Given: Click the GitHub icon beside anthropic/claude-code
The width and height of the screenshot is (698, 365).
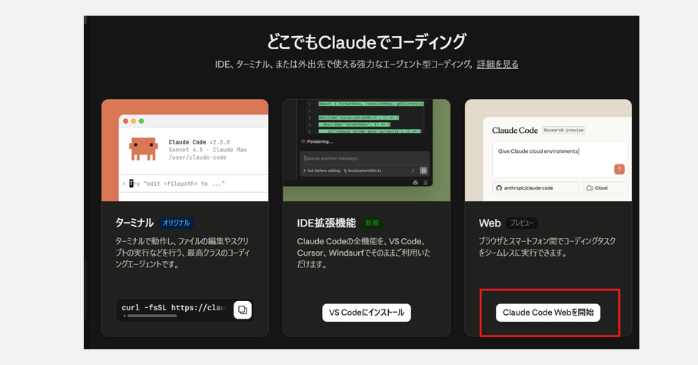Looking at the screenshot, I should 499,188.
